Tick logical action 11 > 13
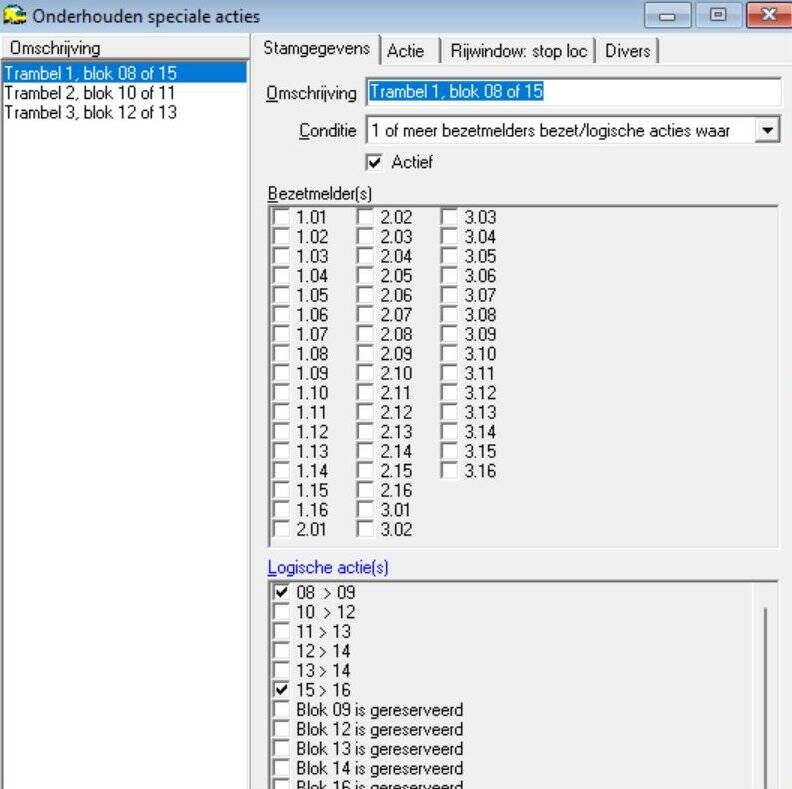Image resolution: width=792 pixels, height=789 pixels. [281, 631]
